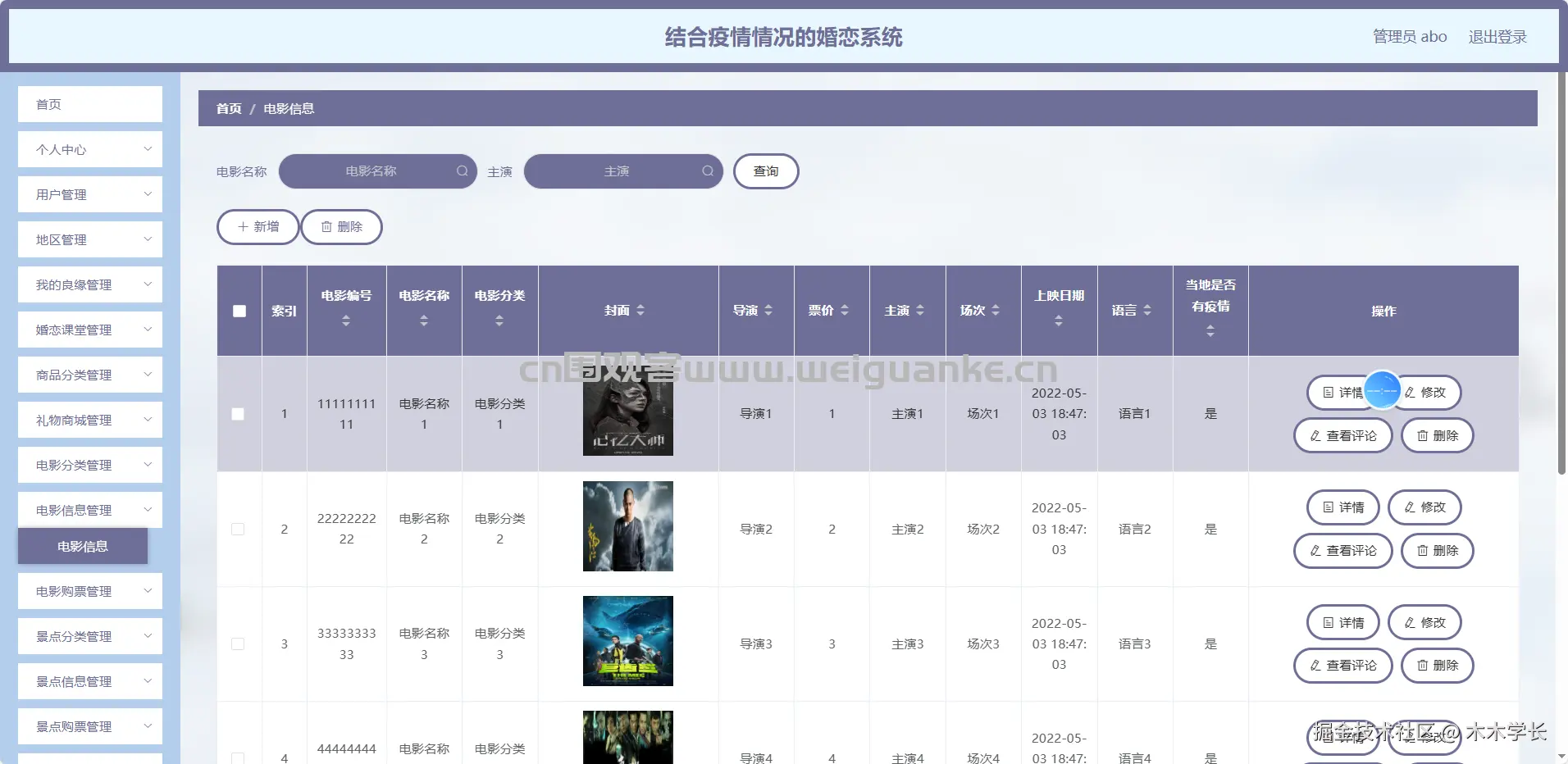The image size is (1568, 764).
Task: Open 详情 for row 2
Action: pyautogui.click(x=1343, y=507)
